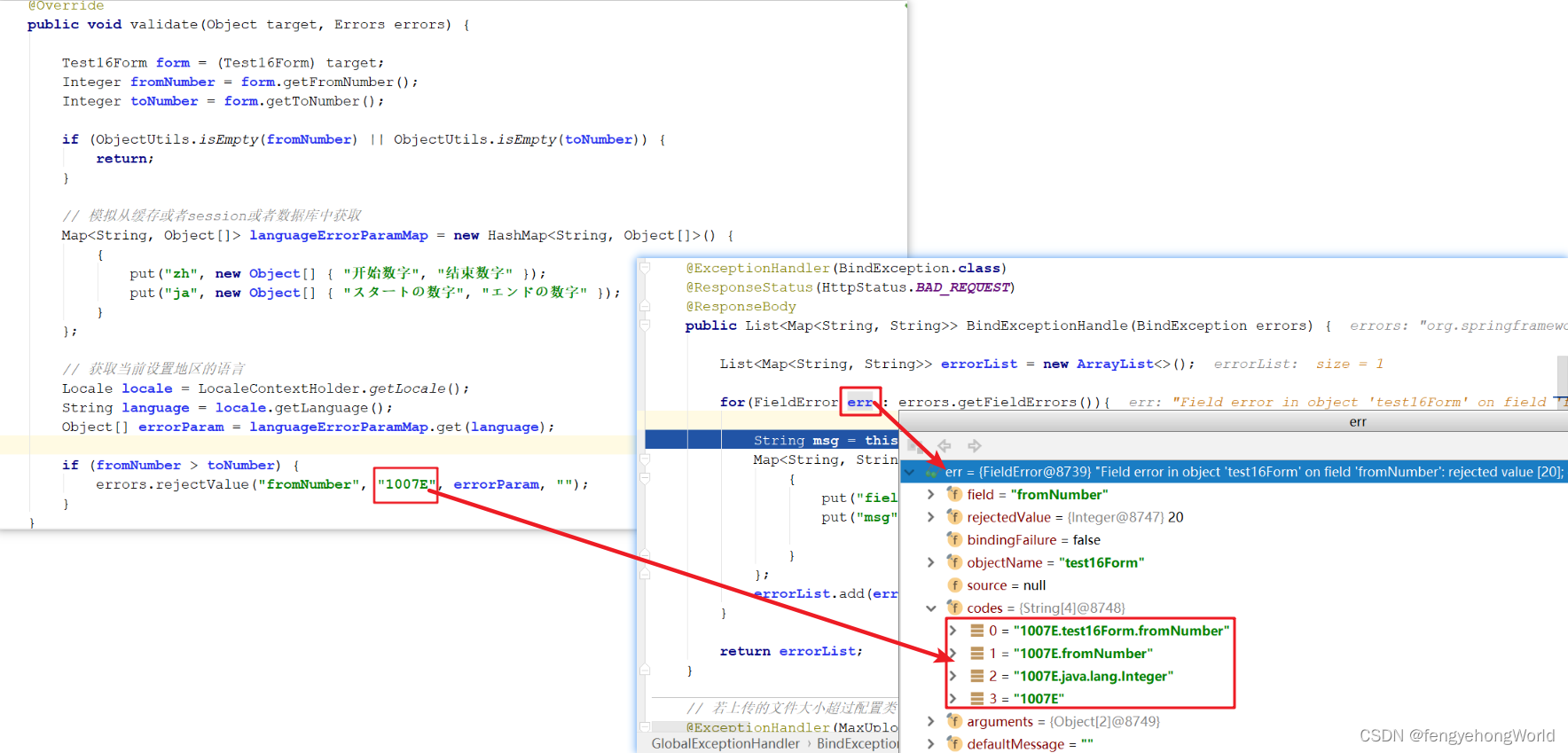1568x753 pixels.
Task: Click the err variable in for loop
Action: point(860,402)
